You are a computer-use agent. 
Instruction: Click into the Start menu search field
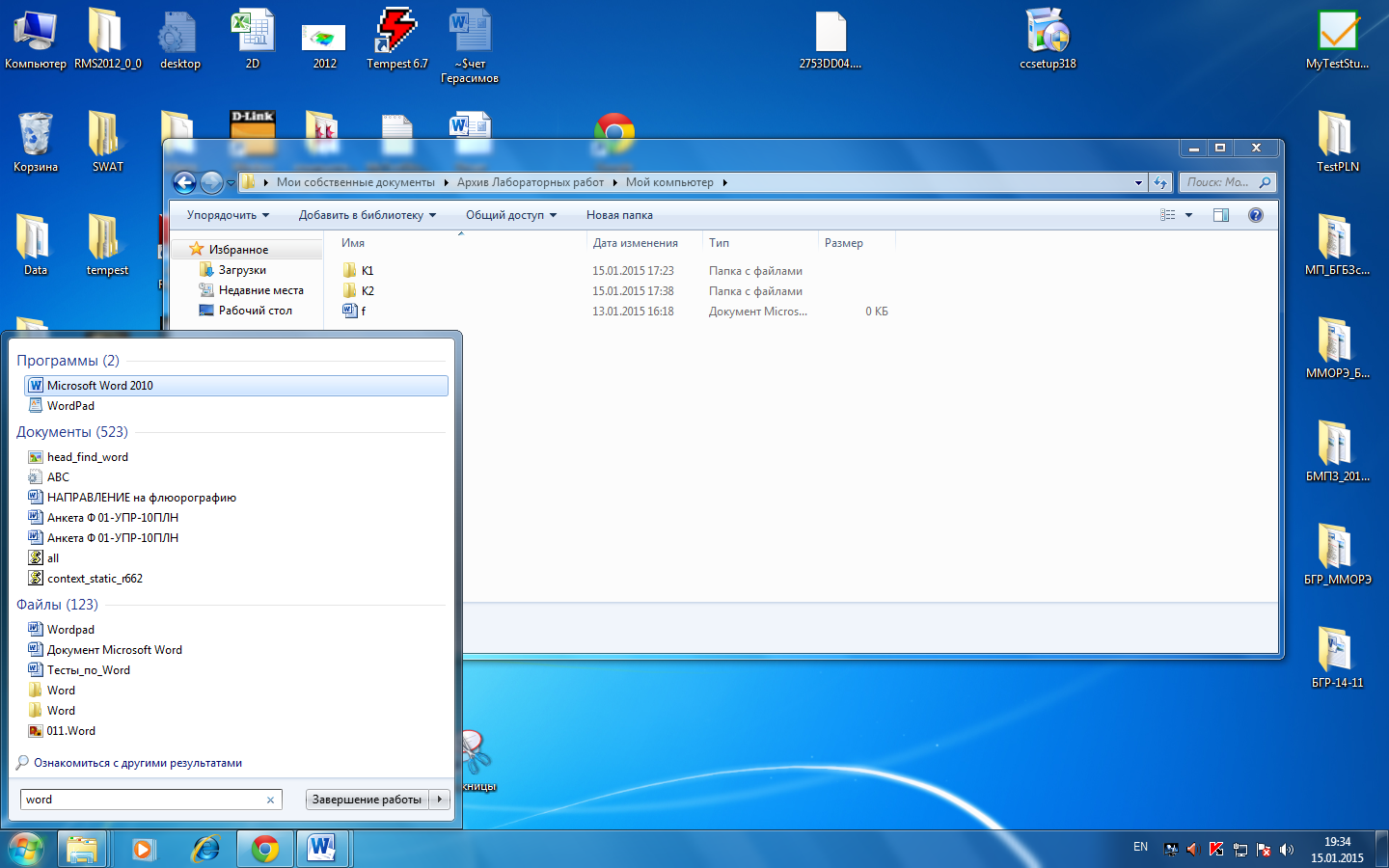[x=143, y=800]
